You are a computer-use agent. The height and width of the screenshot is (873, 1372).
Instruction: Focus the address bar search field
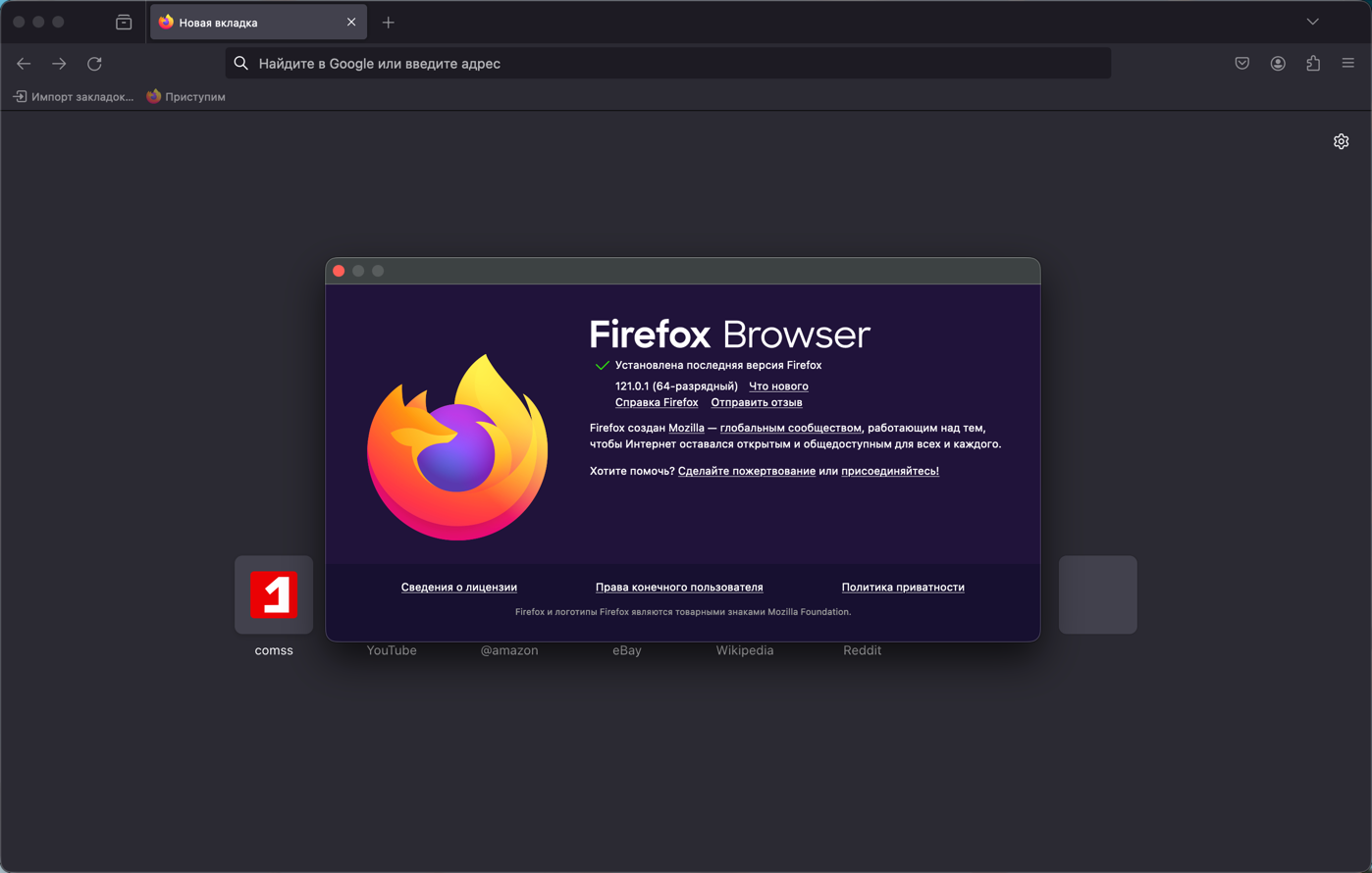click(668, 64)
